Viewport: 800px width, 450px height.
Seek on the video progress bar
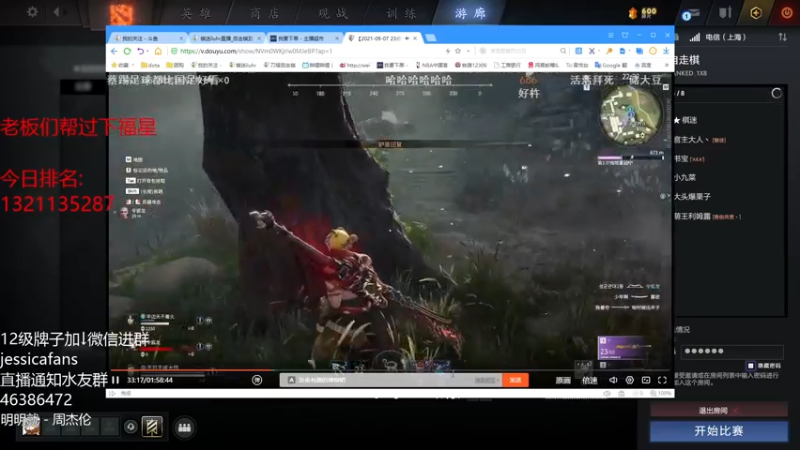click(390, 370)
